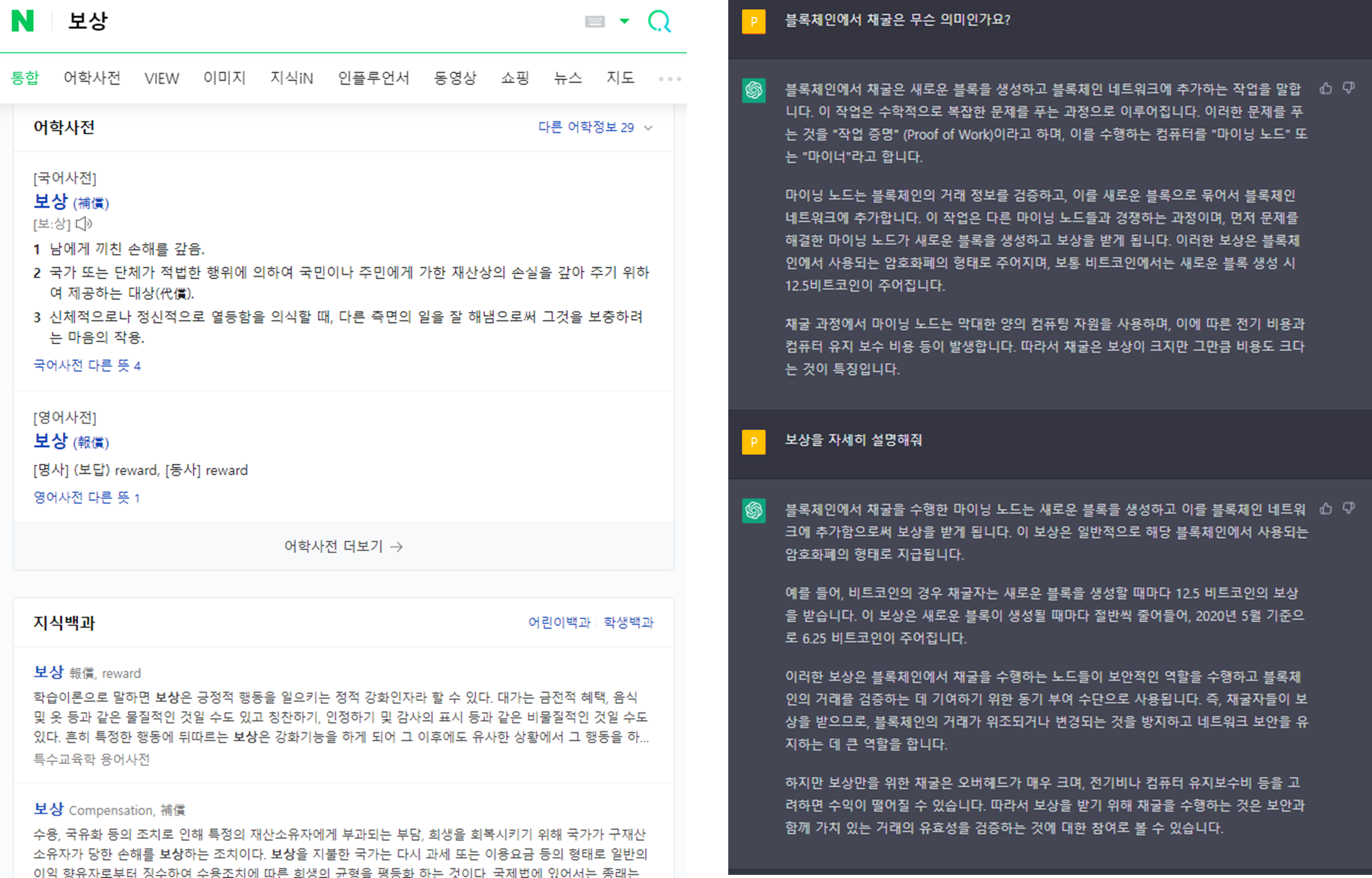Thumbs down the second ChatGPT answer
This screenshot has width=1372, height=878.
pos(1349,509)
